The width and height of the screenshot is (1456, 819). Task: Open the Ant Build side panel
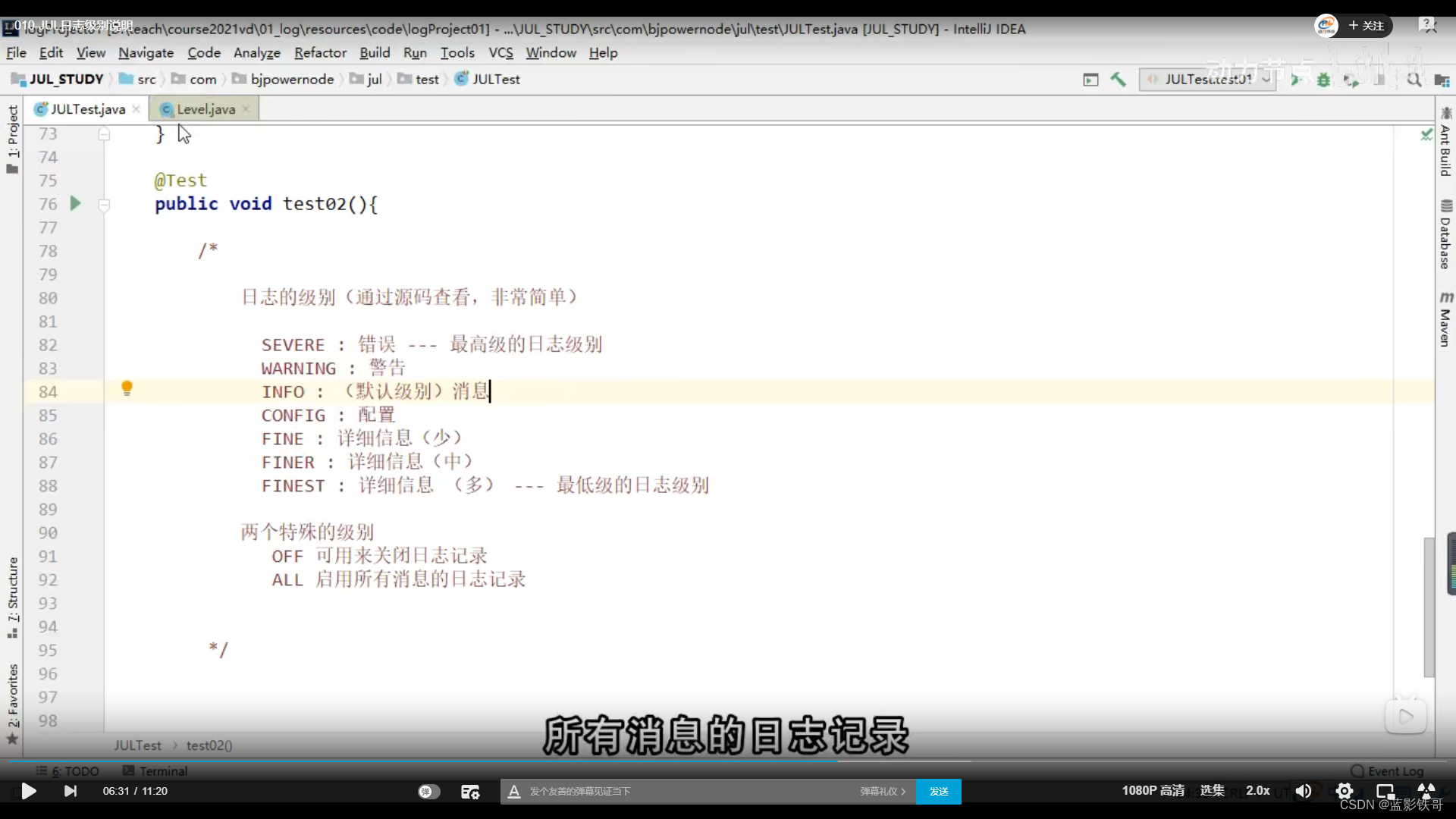1445,142
